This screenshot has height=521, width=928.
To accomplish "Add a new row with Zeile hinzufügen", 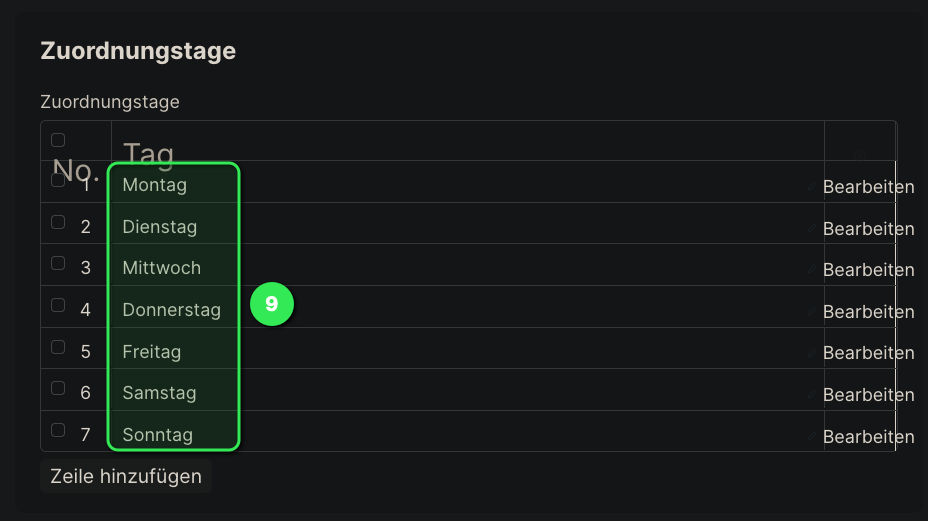I will [126, 476].
